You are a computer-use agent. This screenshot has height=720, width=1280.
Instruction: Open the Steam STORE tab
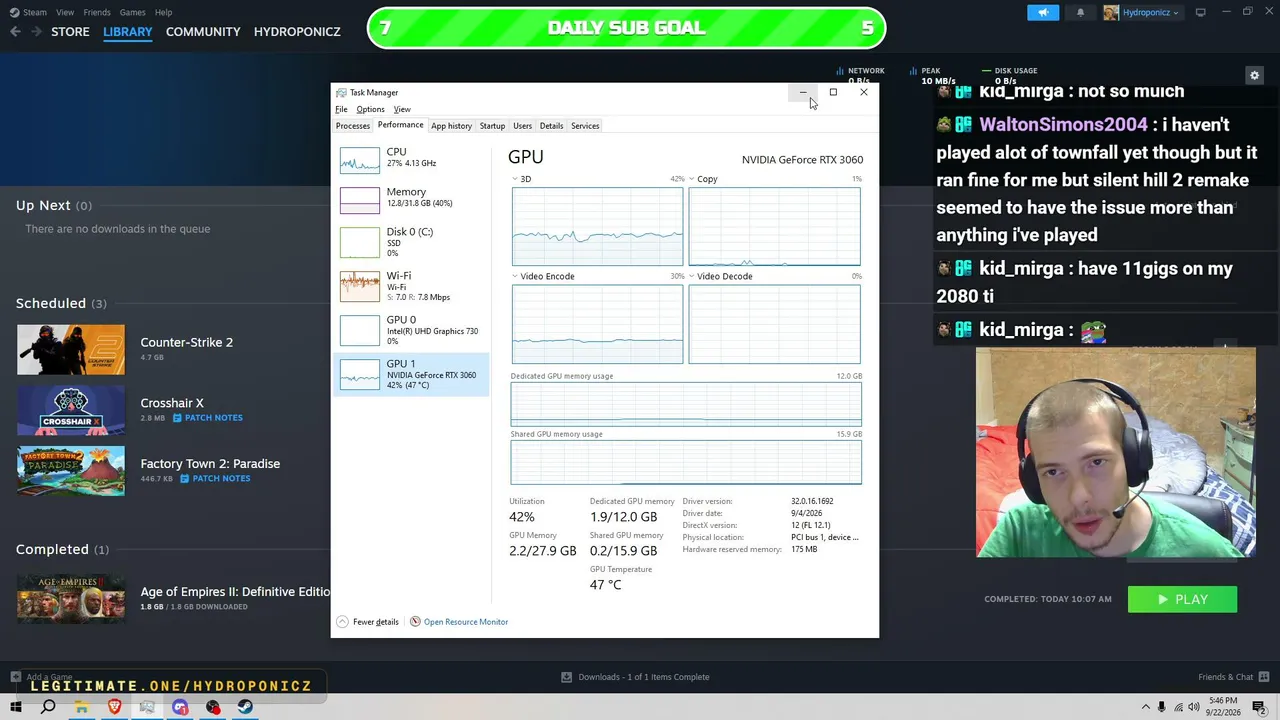click(x=70, y=32)
